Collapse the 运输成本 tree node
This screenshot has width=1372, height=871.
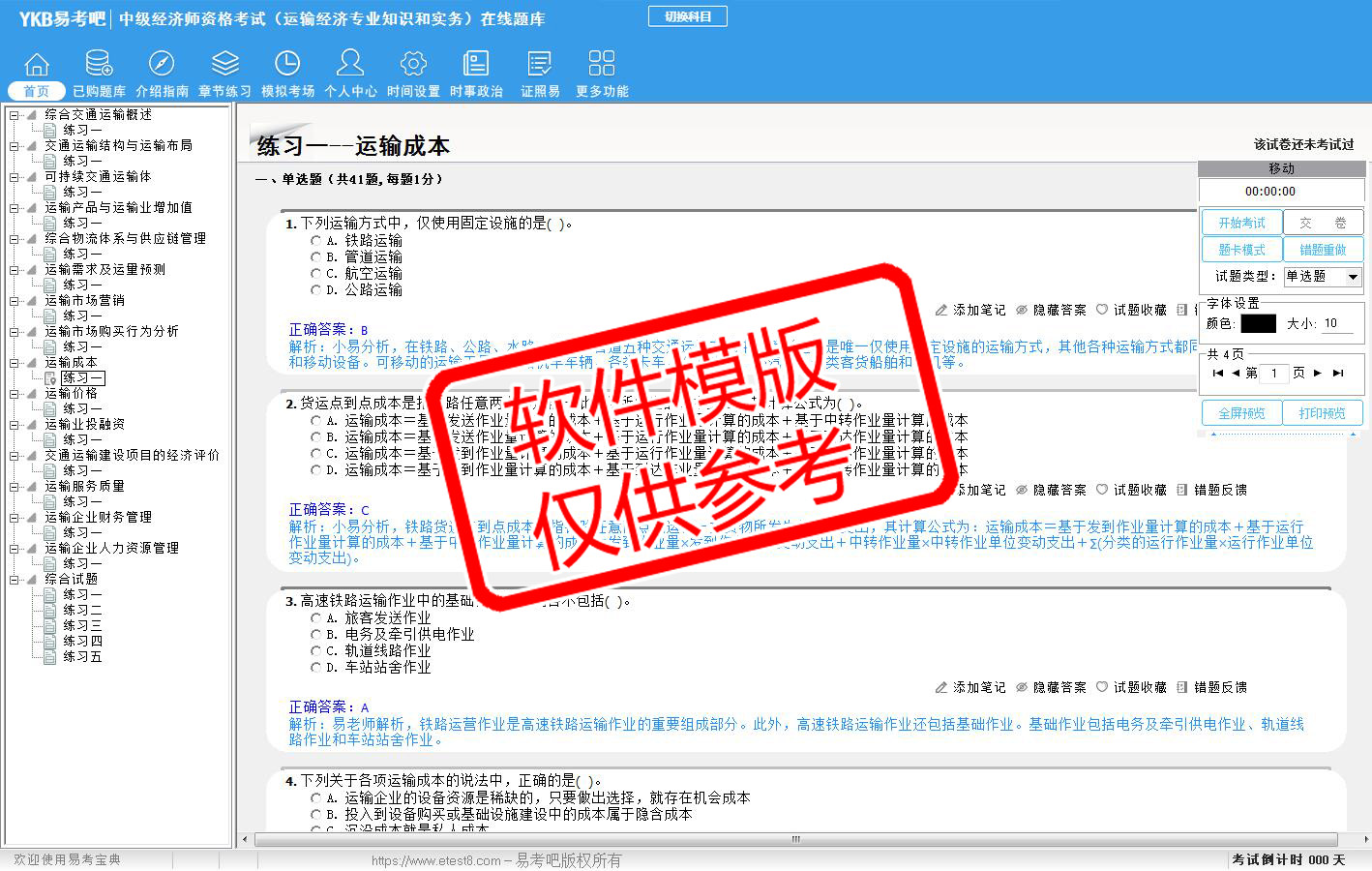(15, 363)
